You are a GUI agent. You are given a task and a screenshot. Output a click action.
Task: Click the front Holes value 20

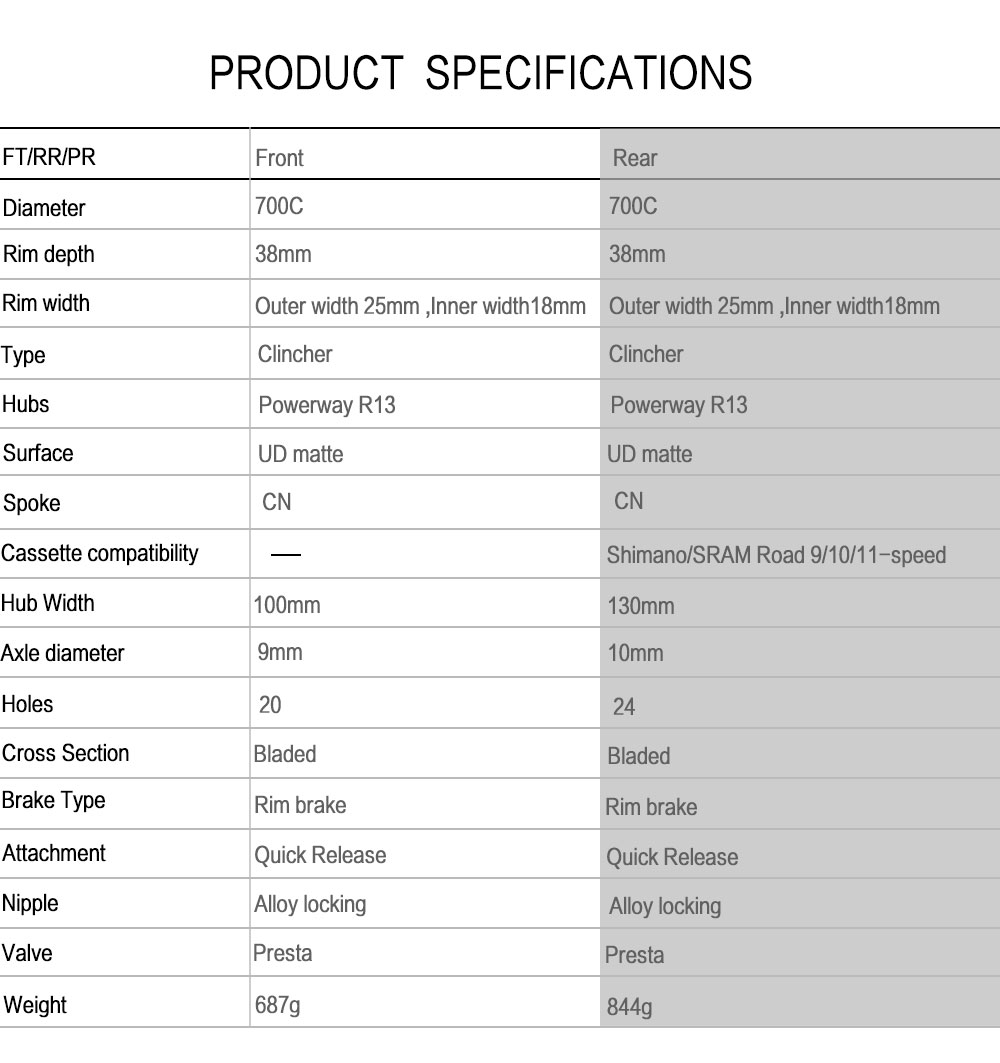(270, 705)
